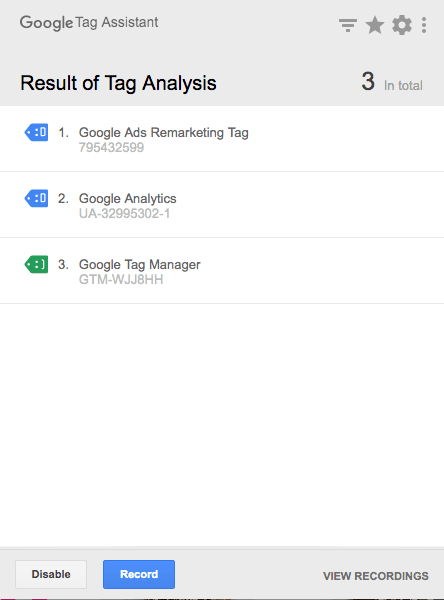Viewport: 444px width, 600px height.
Task: Start recording with the Record button
Action: pyautogui.click(x=139, y=574)
